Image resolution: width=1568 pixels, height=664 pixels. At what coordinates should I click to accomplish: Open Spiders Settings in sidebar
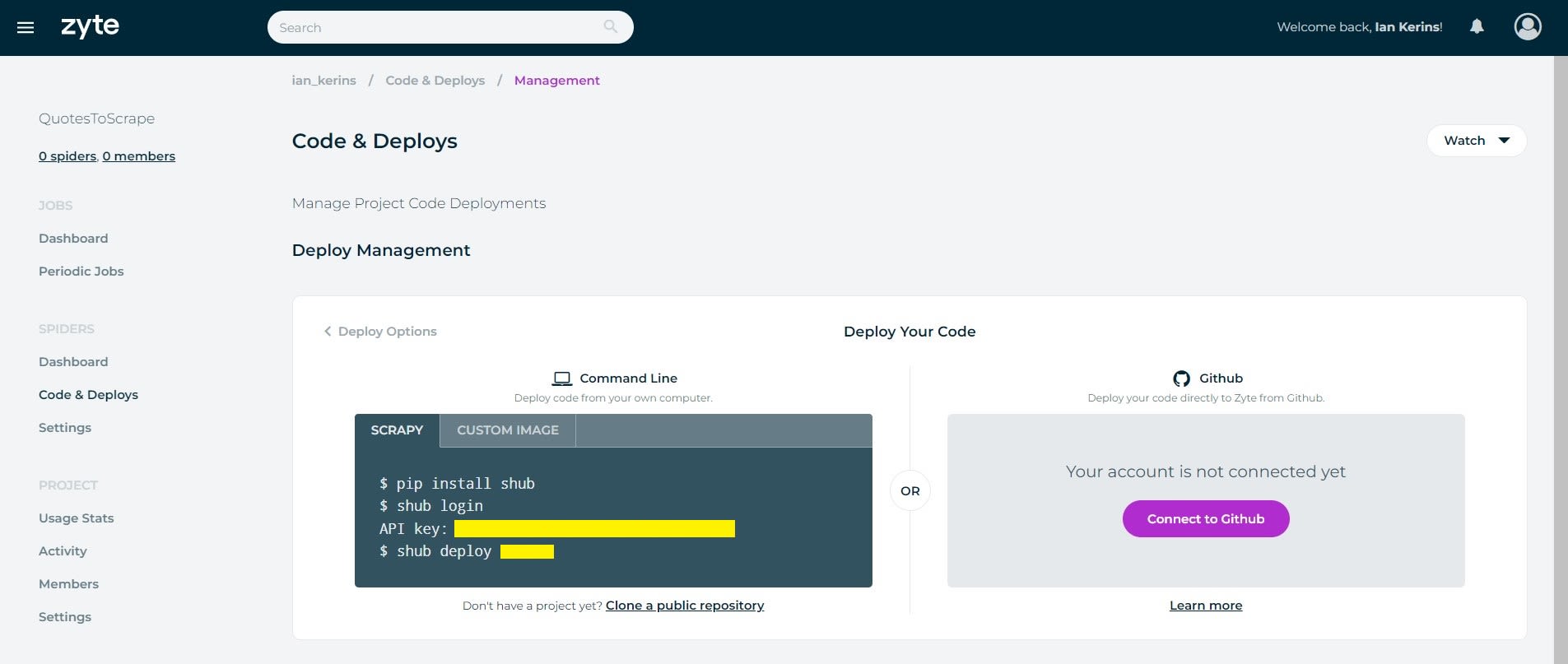pyautogui.click(x=65, y=428)
